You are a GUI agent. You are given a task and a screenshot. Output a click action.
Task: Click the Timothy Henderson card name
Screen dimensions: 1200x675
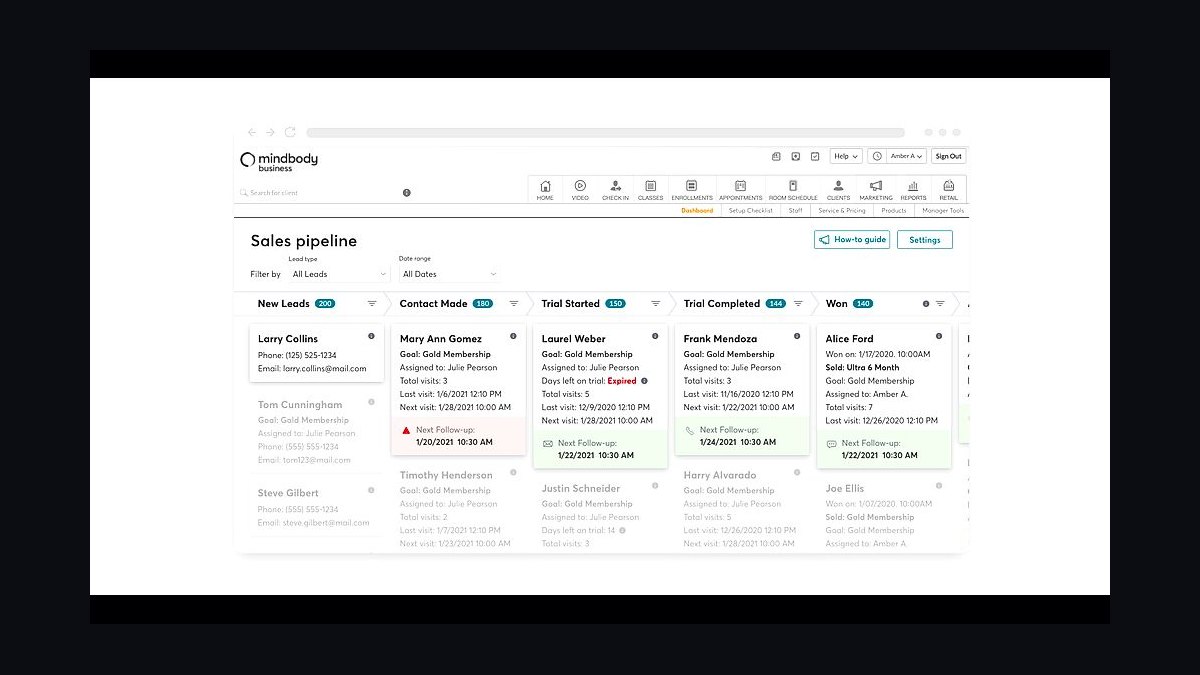446,475
